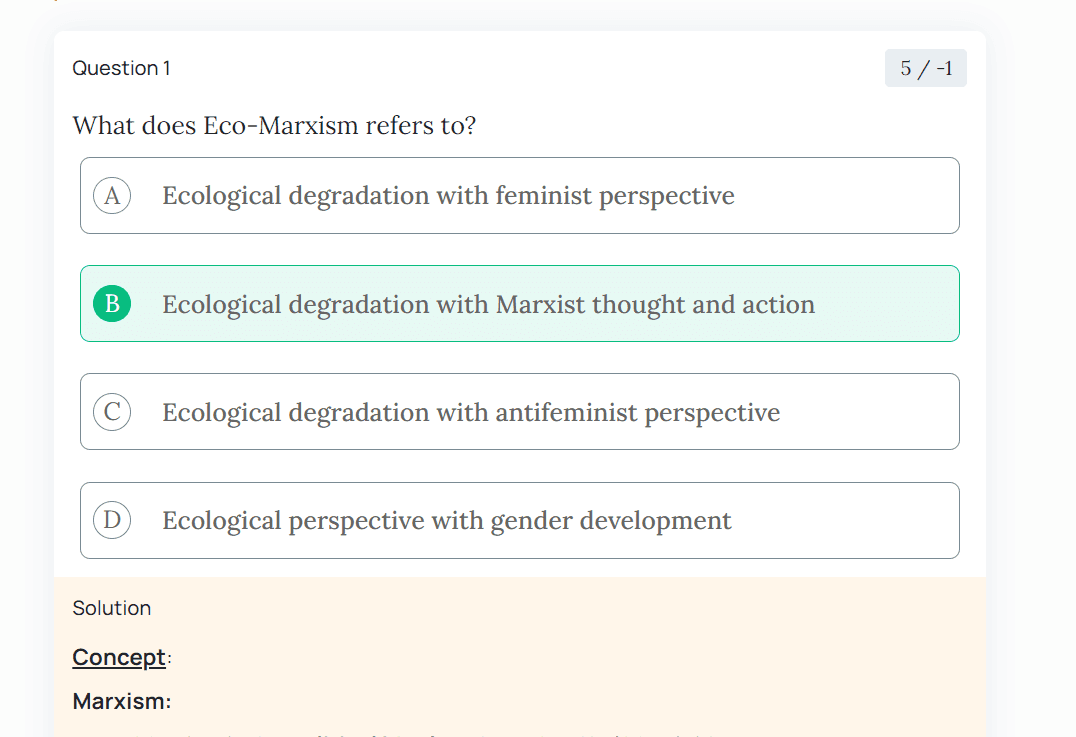The height and width of the screenshot is (737, 1076).
Task: Click the Marxism subheading
Action: (122, 701)
